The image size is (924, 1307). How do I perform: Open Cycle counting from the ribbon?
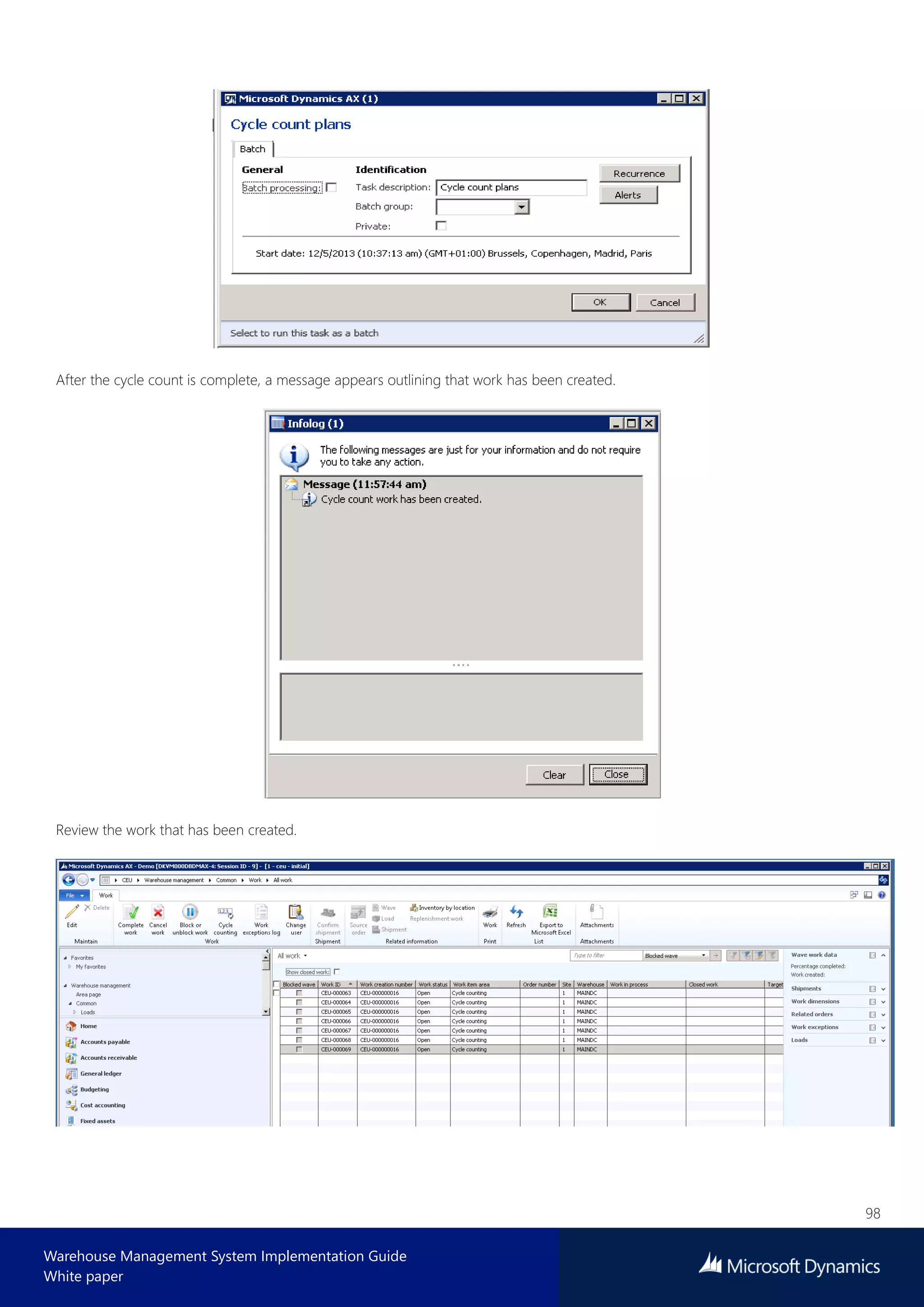[x=225, y=913]
